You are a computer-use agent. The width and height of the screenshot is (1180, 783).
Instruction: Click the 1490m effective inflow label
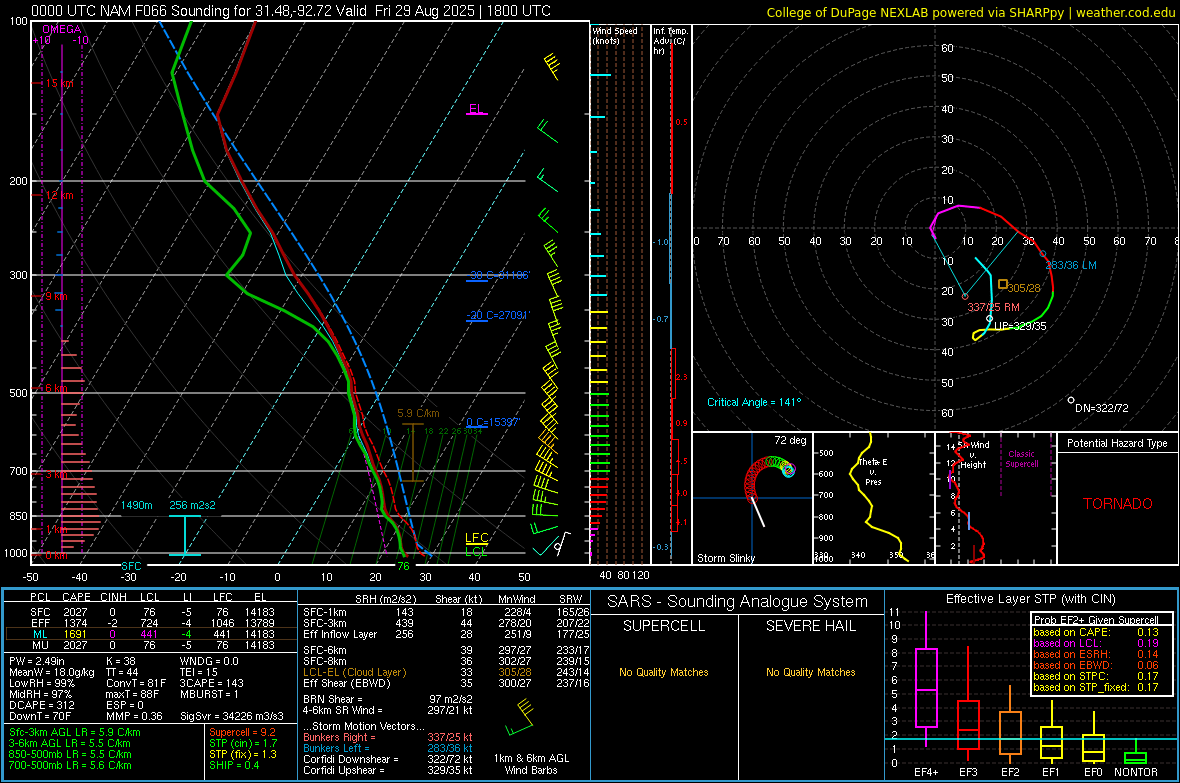137,505
